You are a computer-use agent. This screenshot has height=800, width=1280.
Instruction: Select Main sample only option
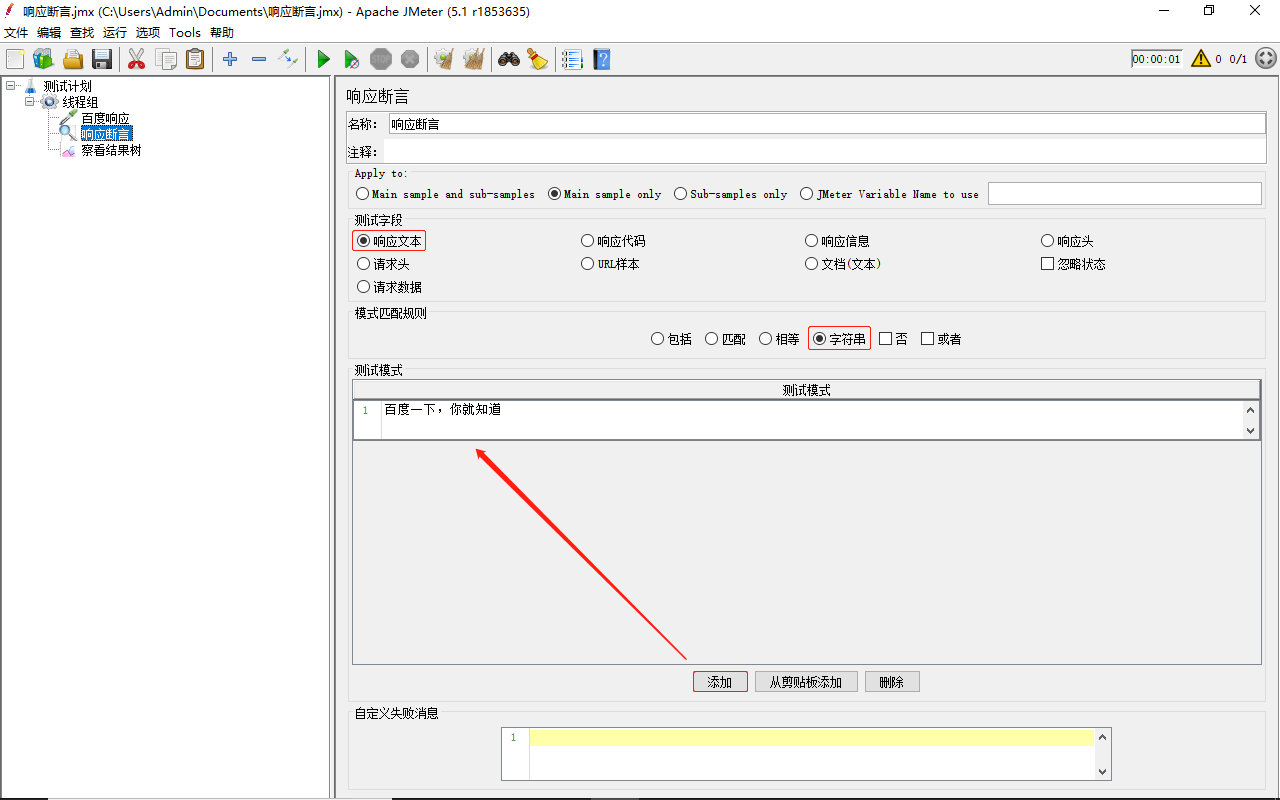tap(604, 194)
